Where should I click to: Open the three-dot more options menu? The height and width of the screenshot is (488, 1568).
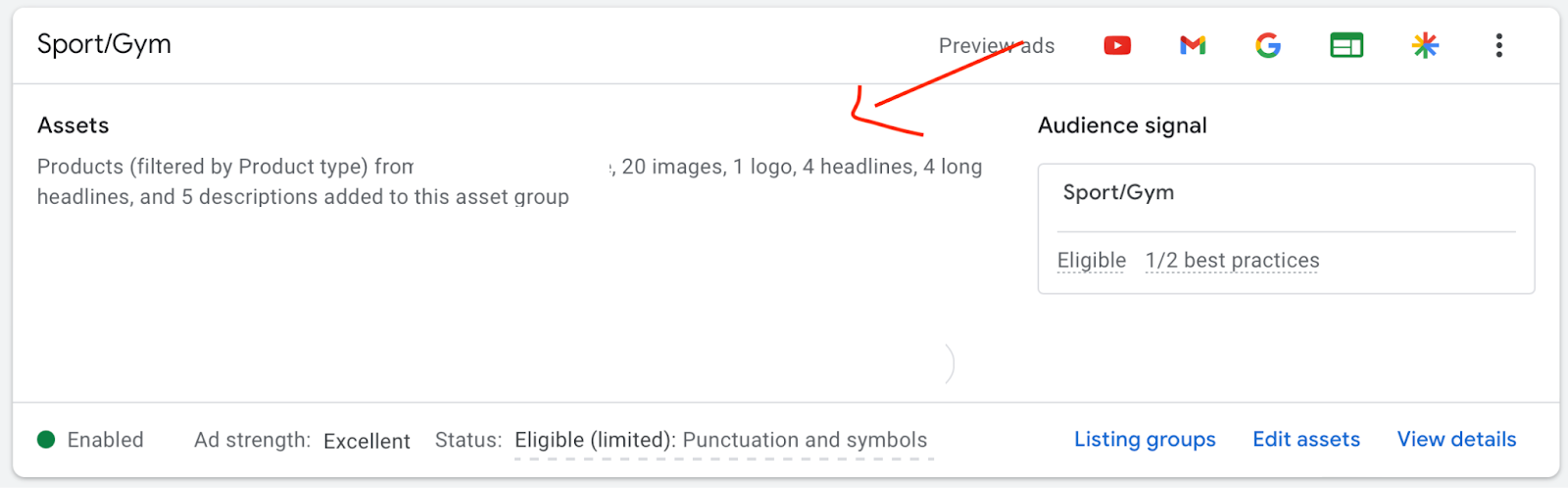coord(1498,45)
